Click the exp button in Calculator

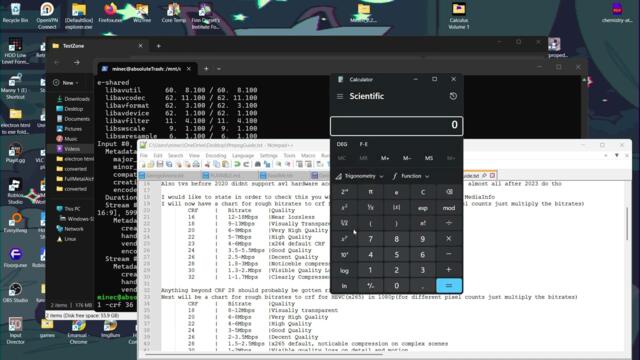[422, 208]
